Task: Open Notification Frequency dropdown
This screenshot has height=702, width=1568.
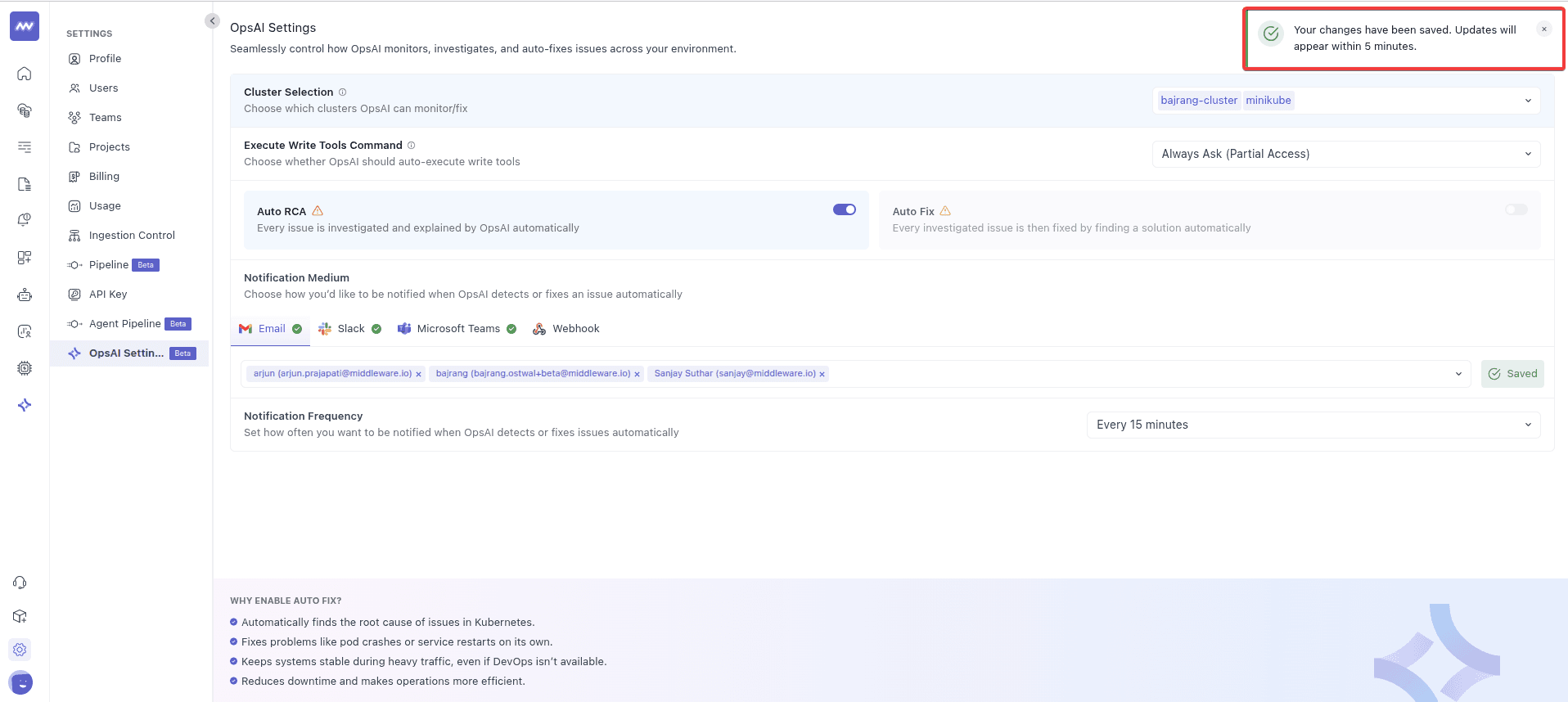Action: 1527,425
